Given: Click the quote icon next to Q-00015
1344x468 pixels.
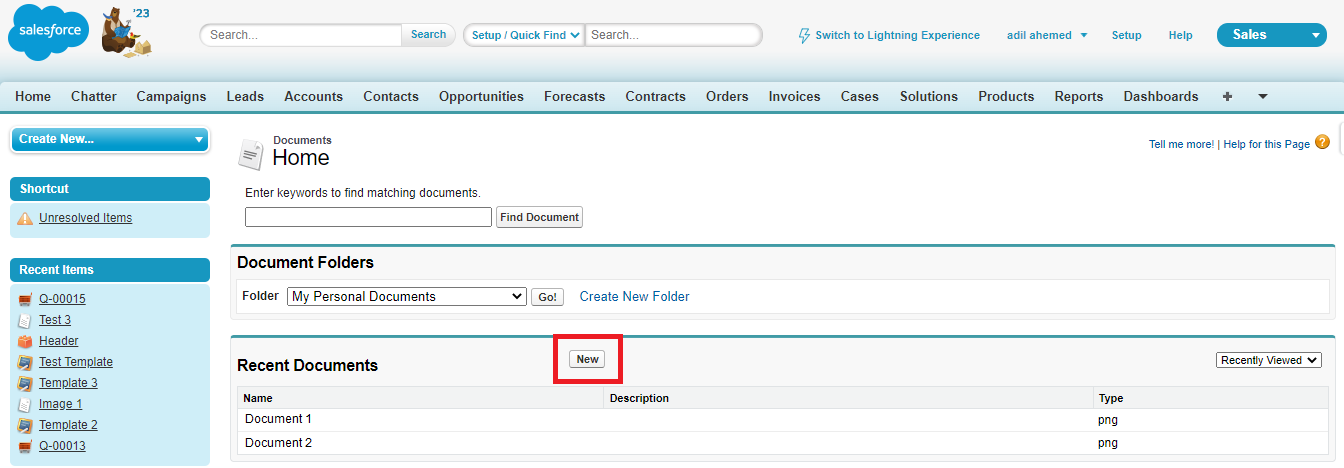Looking at the screenshot, I should pos(25,299).
